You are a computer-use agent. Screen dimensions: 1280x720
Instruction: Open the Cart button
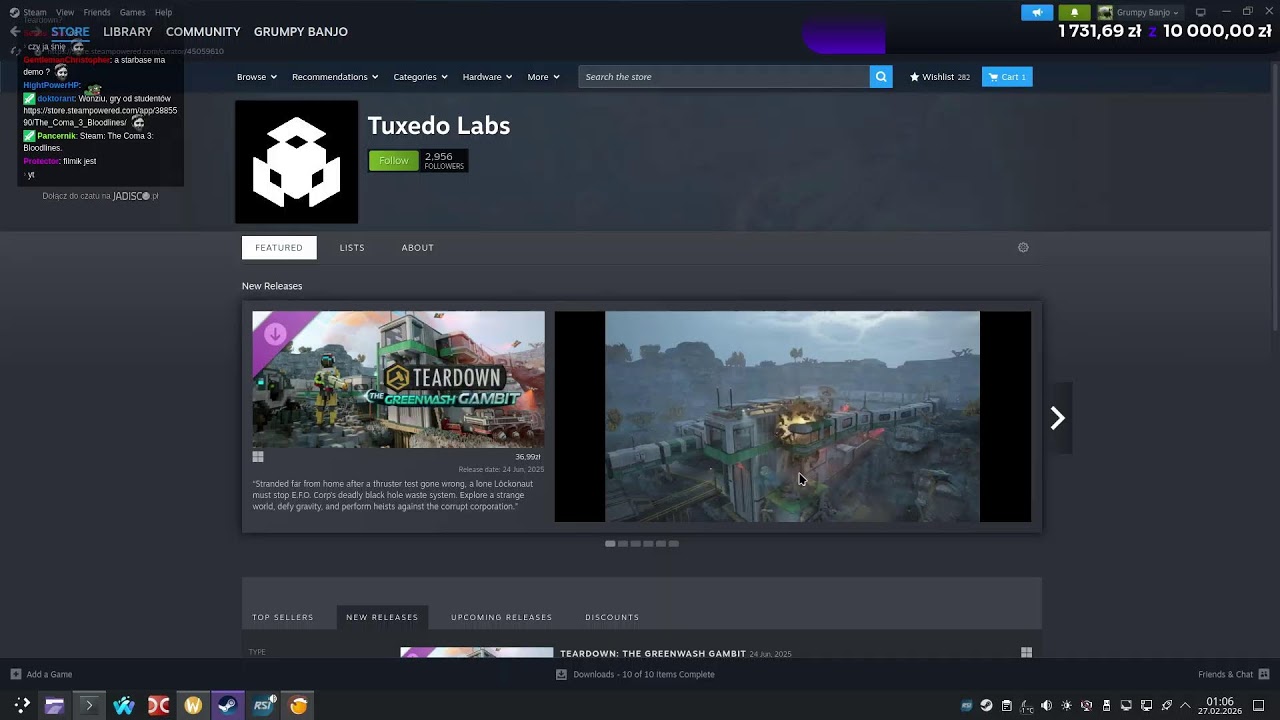1007,77
